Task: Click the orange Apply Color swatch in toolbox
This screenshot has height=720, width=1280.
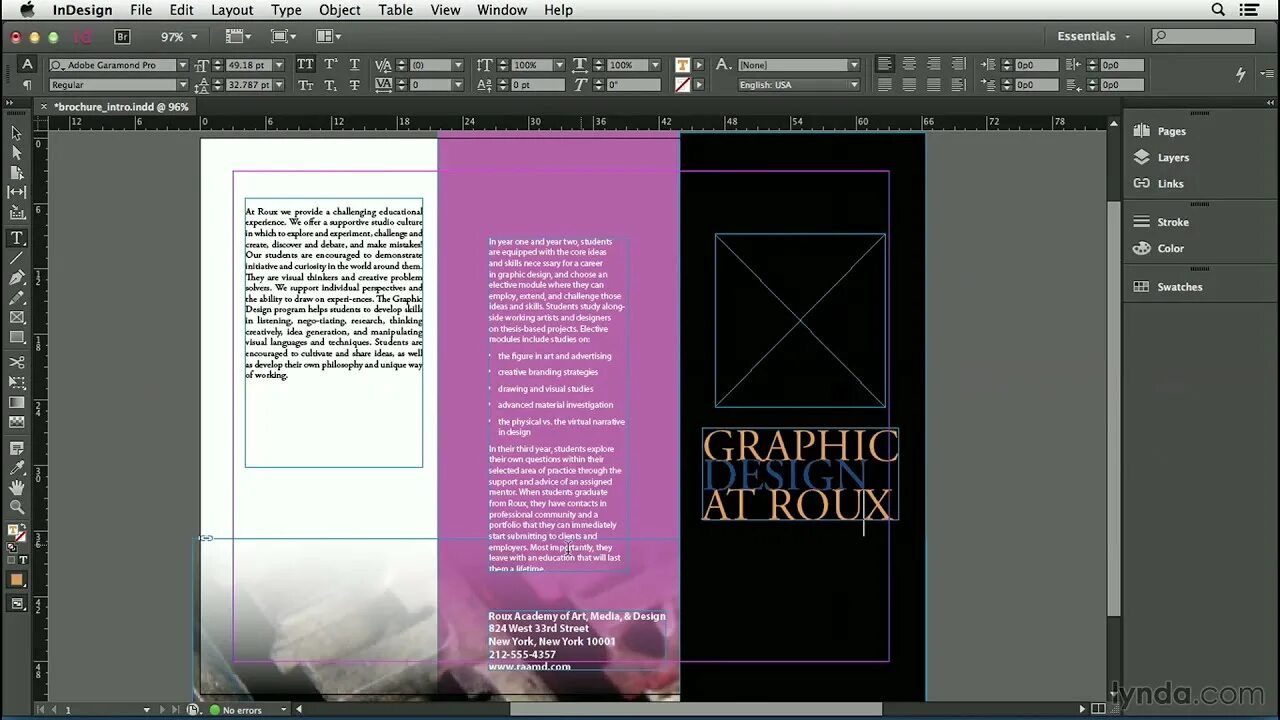Action: pyautogui.click(x=17, y=580)
